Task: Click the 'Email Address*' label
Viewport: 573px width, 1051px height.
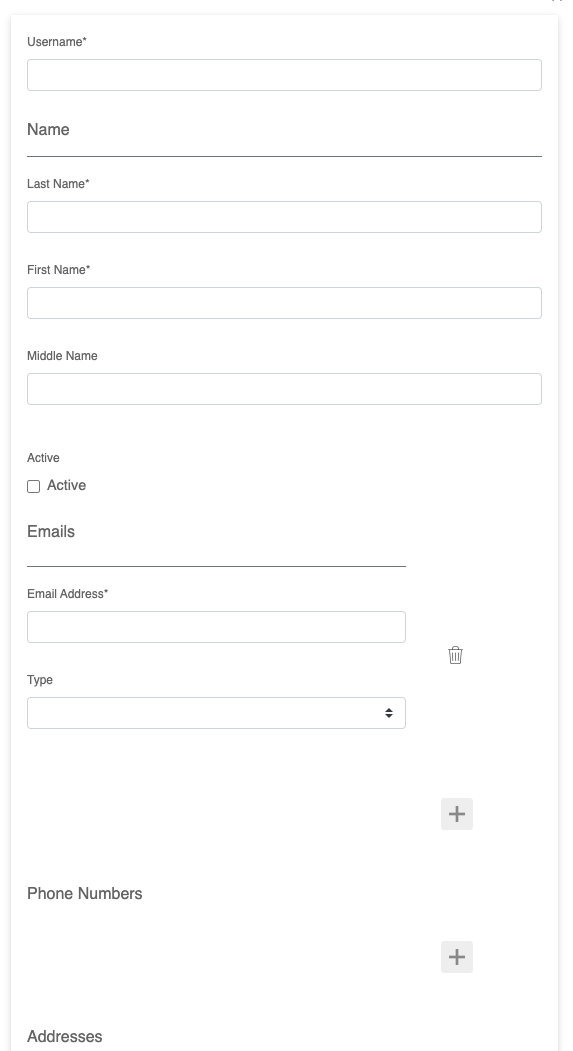Action: [68, 594]
